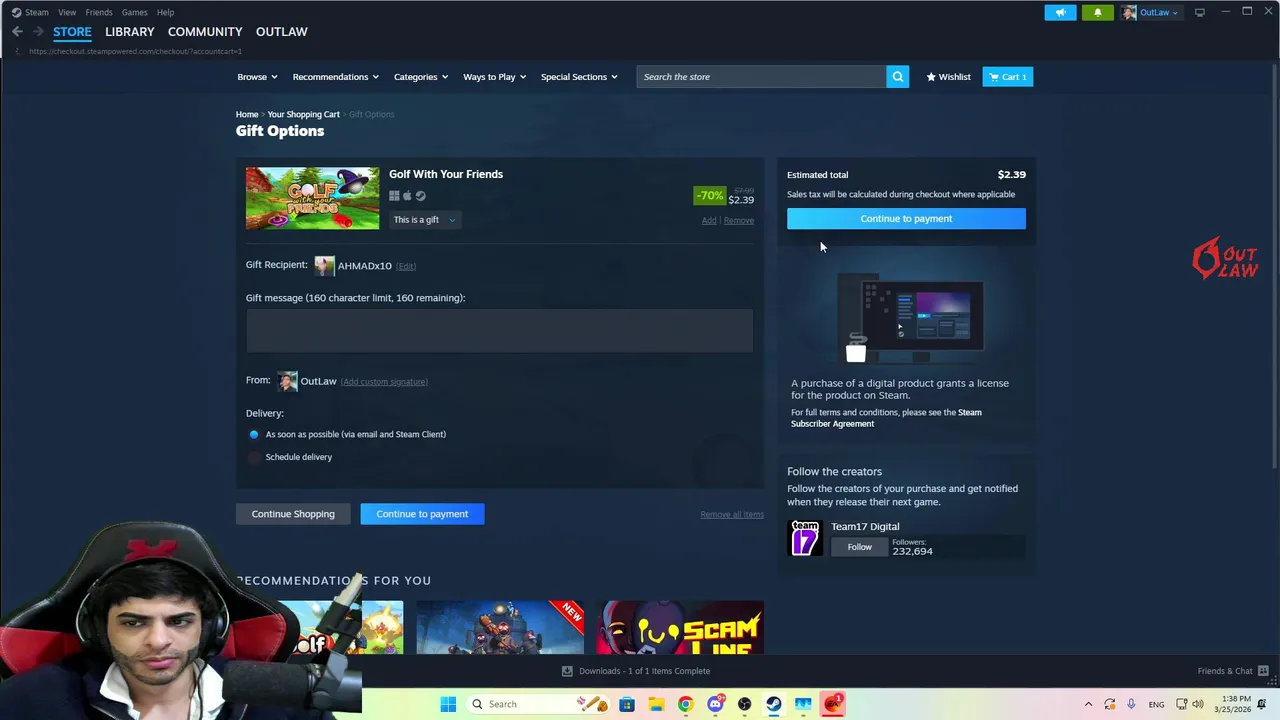Switch to the STORE tab

(72, 32)
